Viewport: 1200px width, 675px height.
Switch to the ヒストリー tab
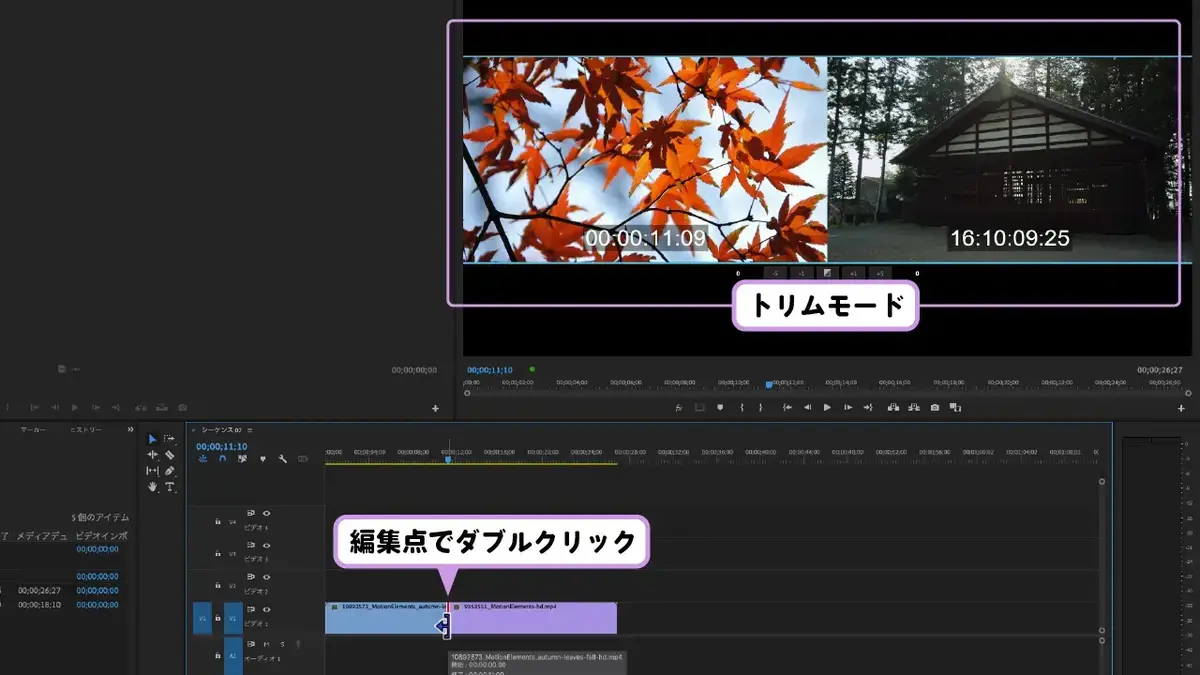(84, 429)
